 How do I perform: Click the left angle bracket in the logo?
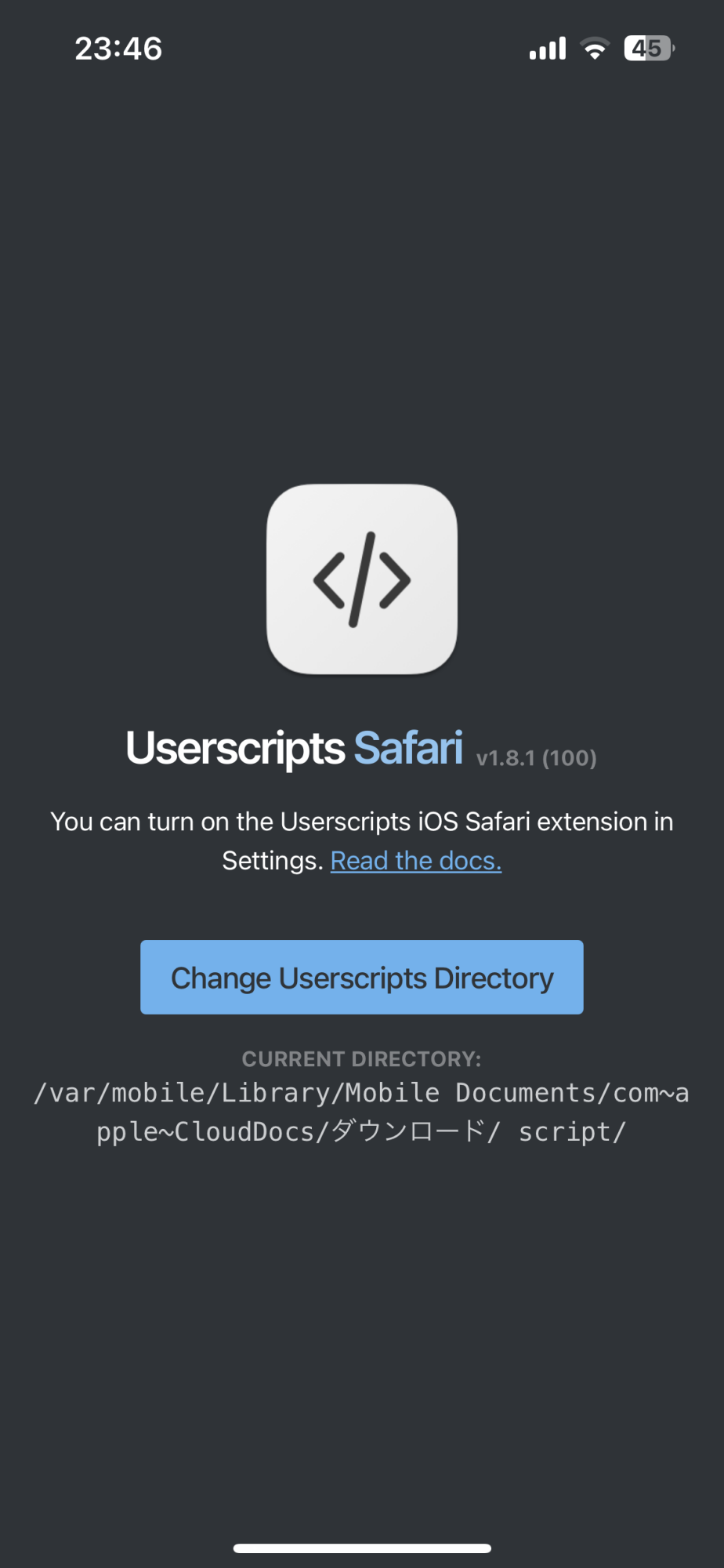click(x=329, y=580)
